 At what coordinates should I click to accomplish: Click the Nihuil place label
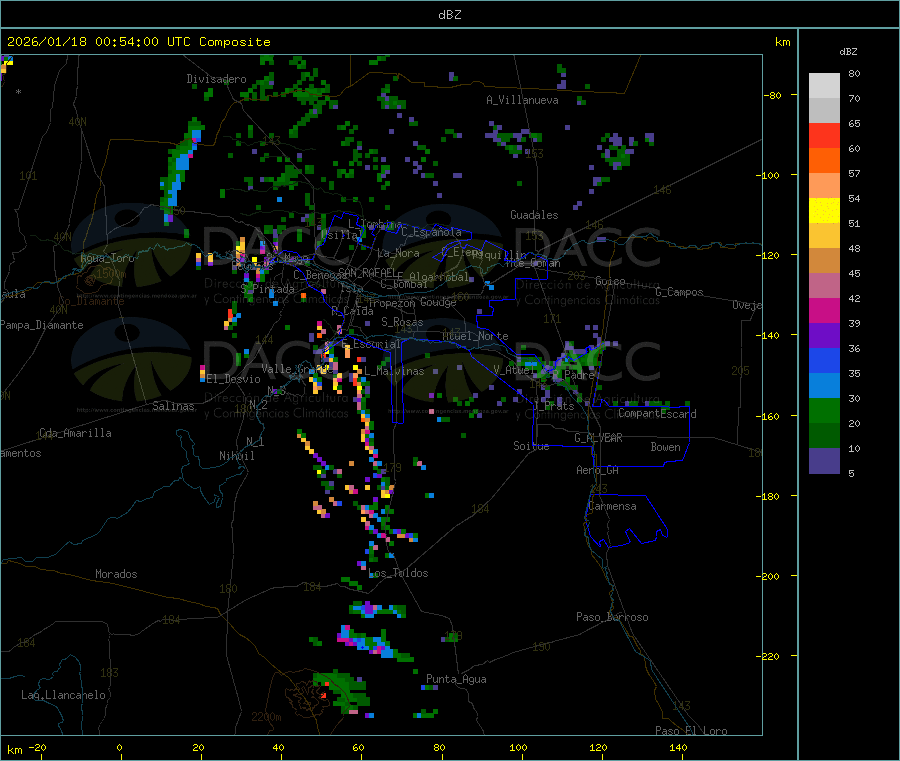pyautogui.click(x=237, y=456)
